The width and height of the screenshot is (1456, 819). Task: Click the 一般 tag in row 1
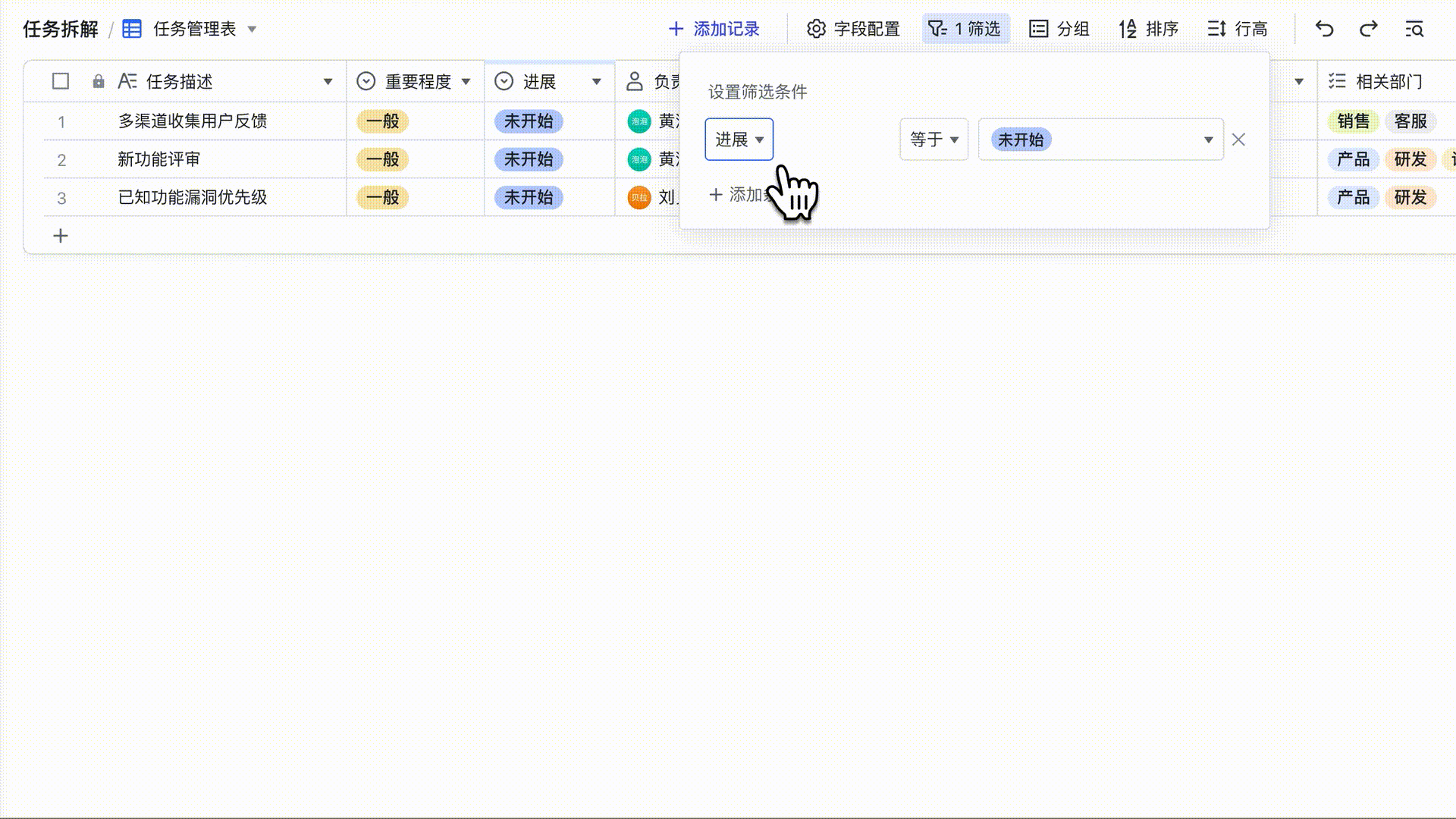pos(382,121)
